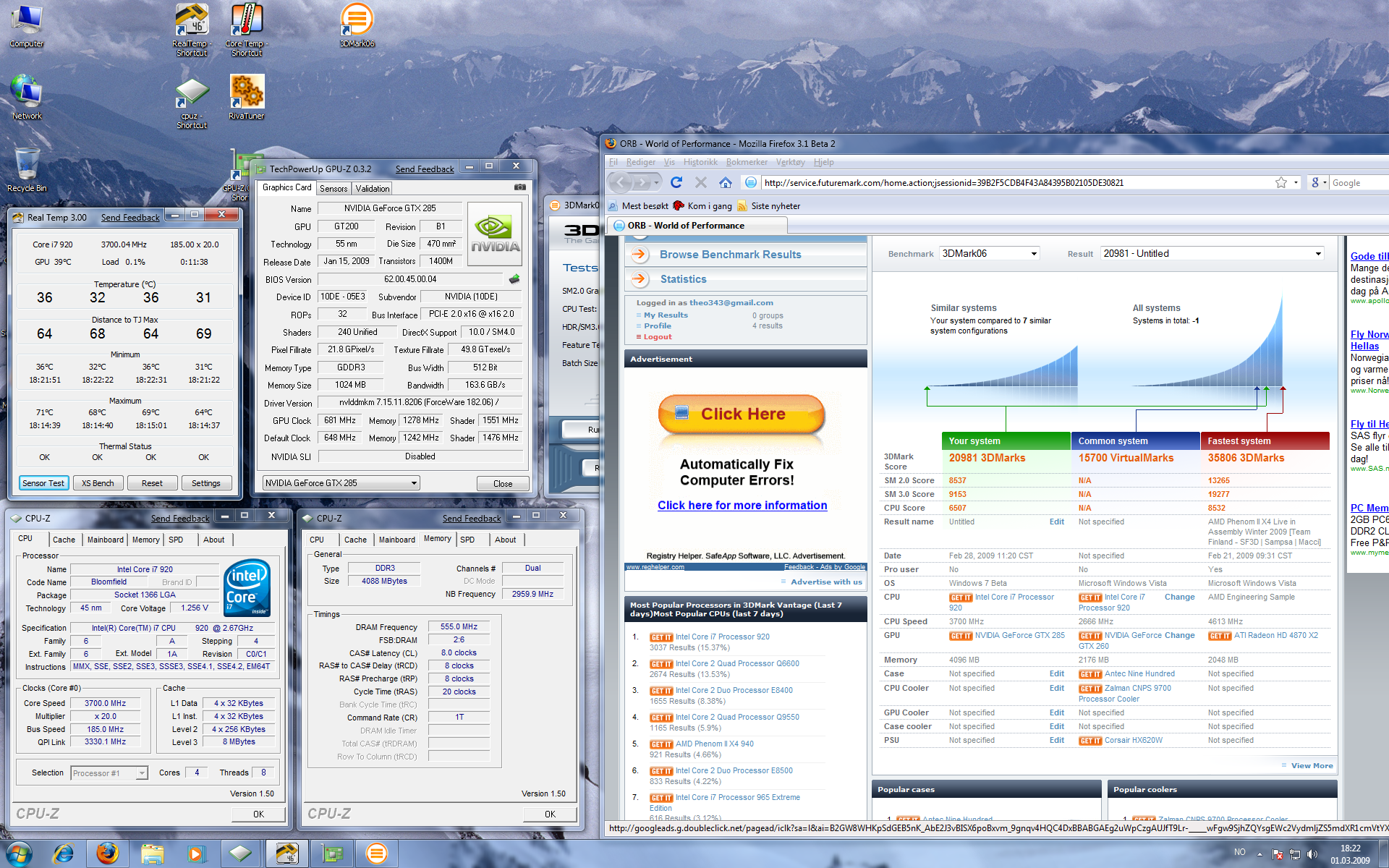Open the CPU-Z Processor #1 selection dropdown
The image size is (1389, 868).
109,773
